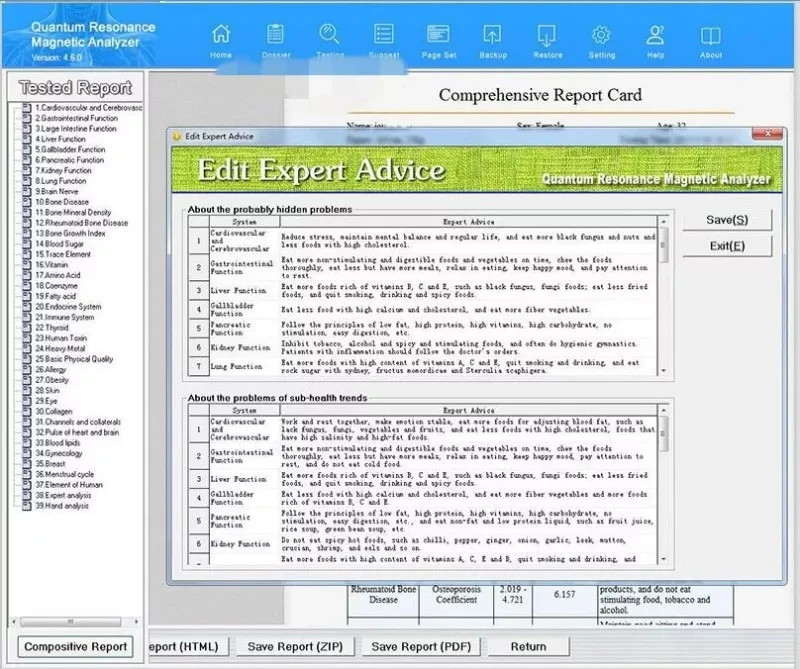Image resolution: width=800 pixels, height=669 pixels.
Task: Edit Gallbladder Function advice in hidden problems
Action: pyautogui.click(x=468, y=310)
